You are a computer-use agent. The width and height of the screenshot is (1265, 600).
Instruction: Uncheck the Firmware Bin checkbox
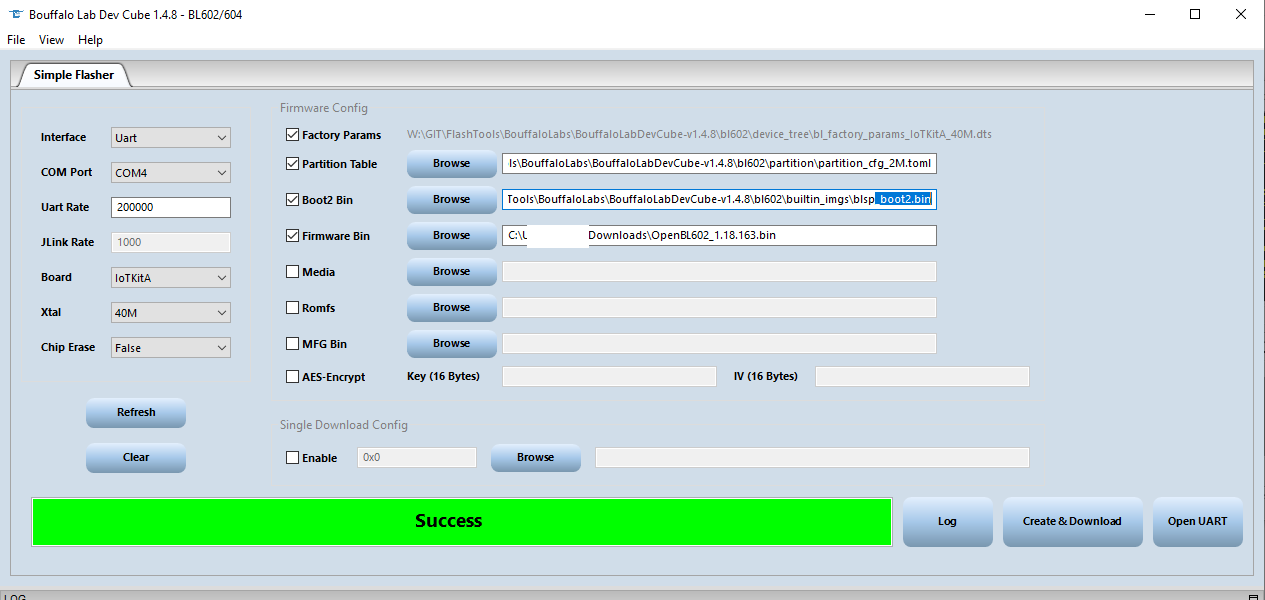(293, 236)
